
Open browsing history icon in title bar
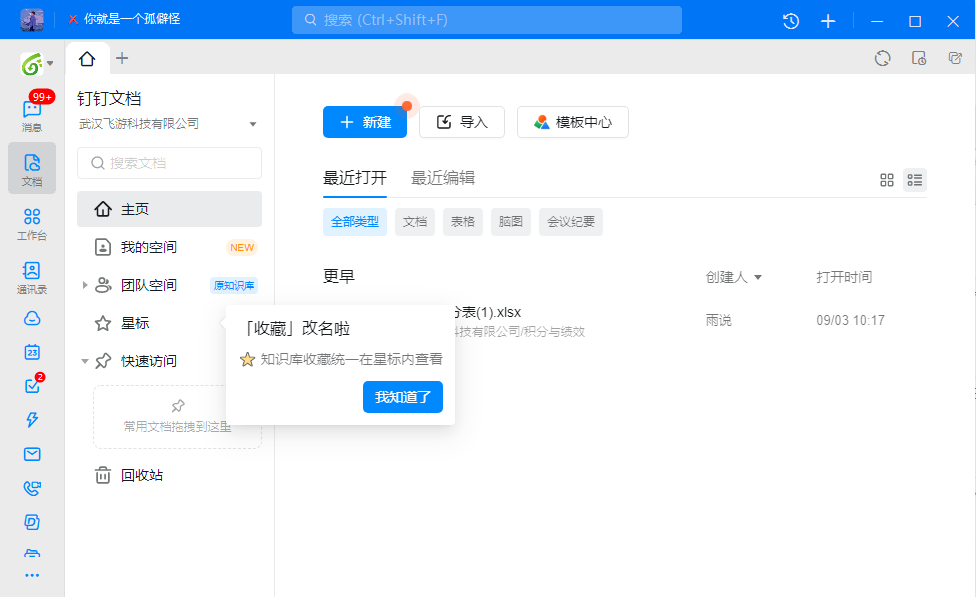[x=790, y=20]
